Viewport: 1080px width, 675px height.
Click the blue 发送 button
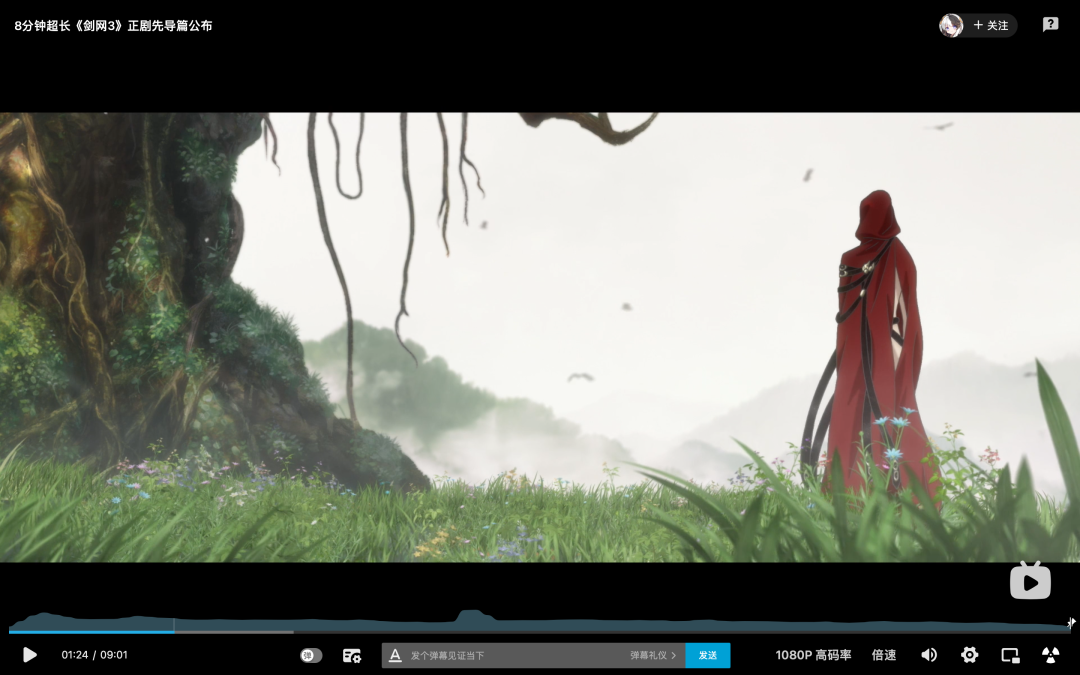(707, 655)
